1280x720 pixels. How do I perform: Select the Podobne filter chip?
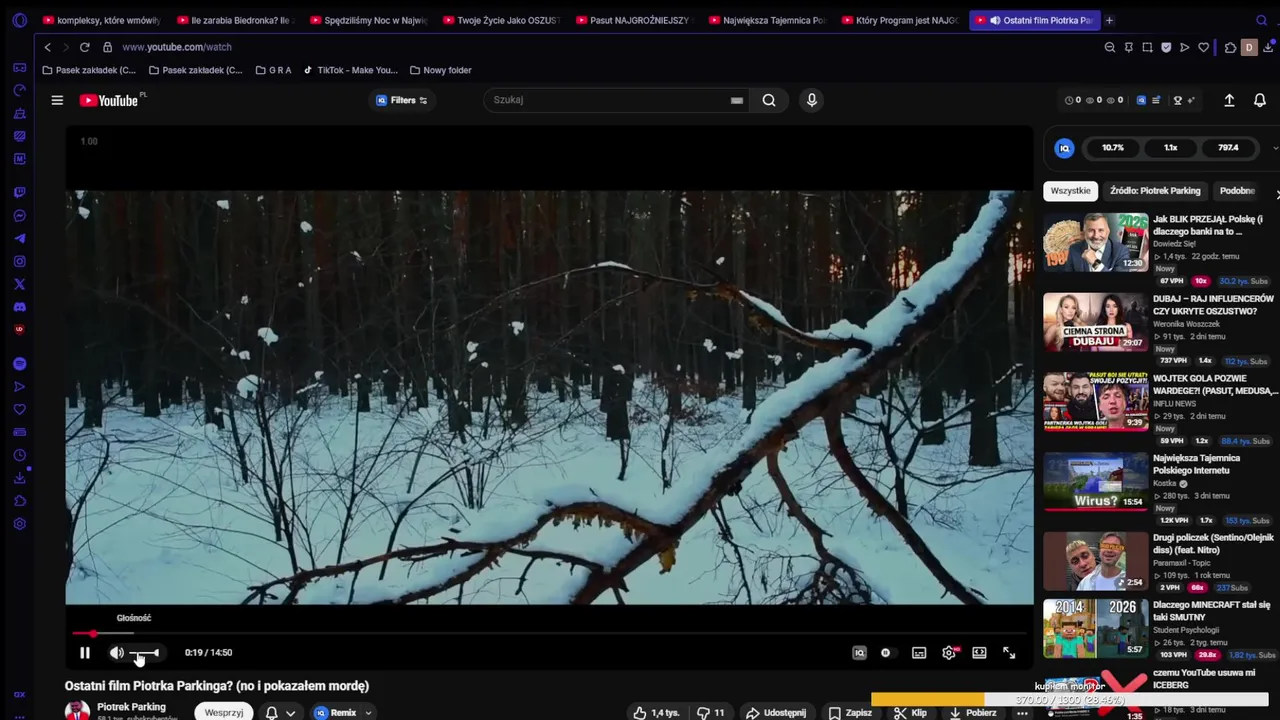tap(1237, 191)
